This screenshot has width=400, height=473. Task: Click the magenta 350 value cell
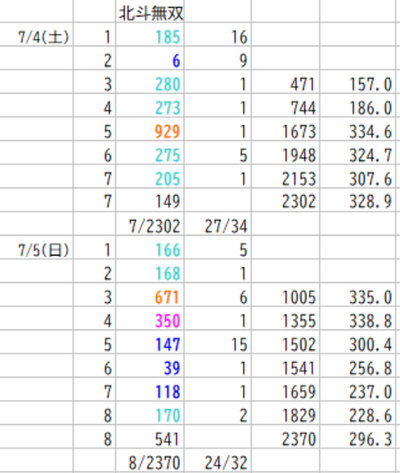pos(150,321)
